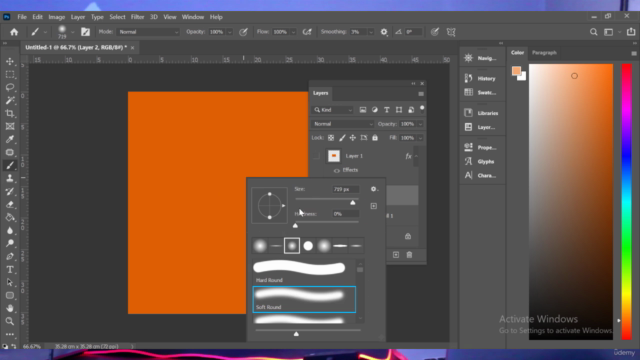Image resolution: width=640 pixels, height=360 pixels.
Task: Select the Path Selection tool
Action: click(10, 282)
